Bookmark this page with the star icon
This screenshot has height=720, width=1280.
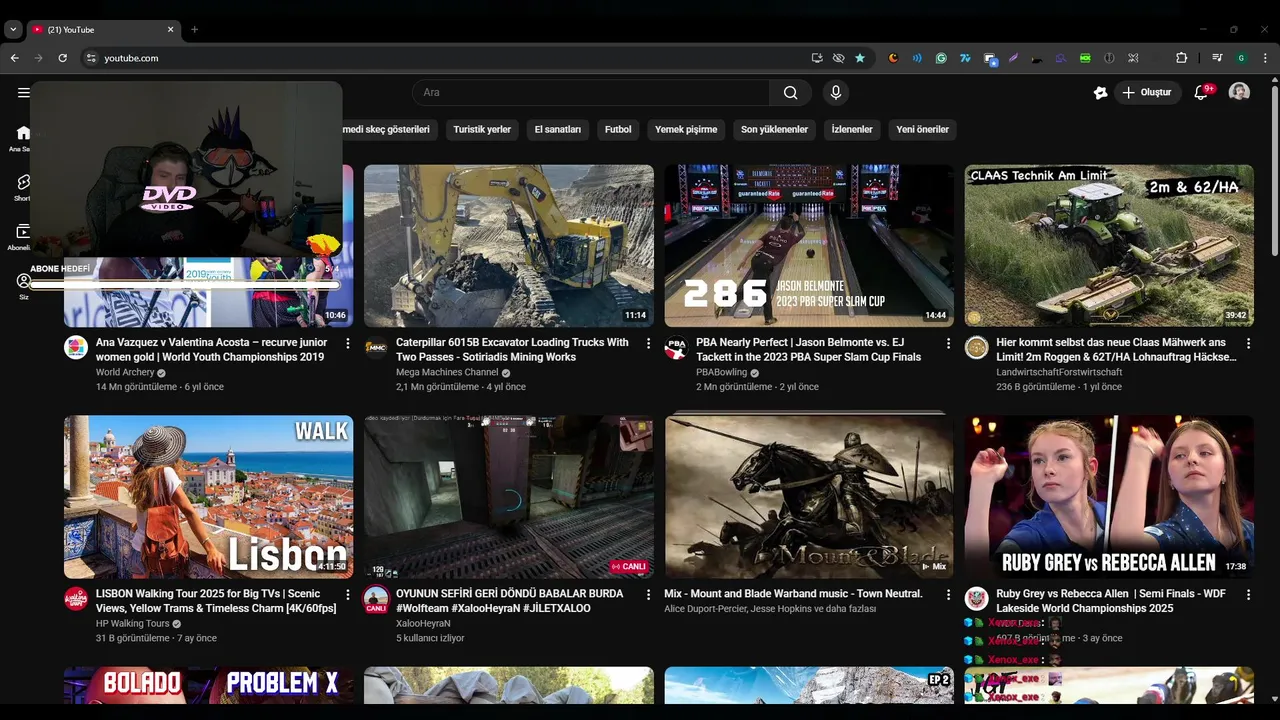tap(860, 58)
